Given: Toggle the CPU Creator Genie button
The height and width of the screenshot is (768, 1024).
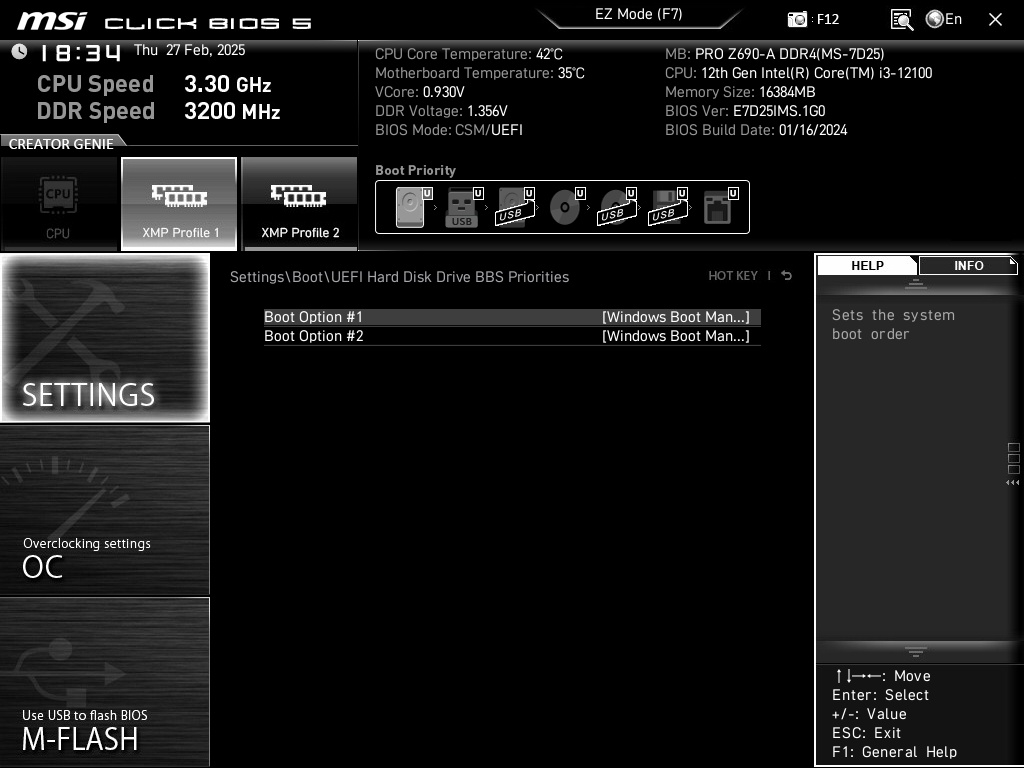Looking at the screenshot, I should [x=59, y=204].
